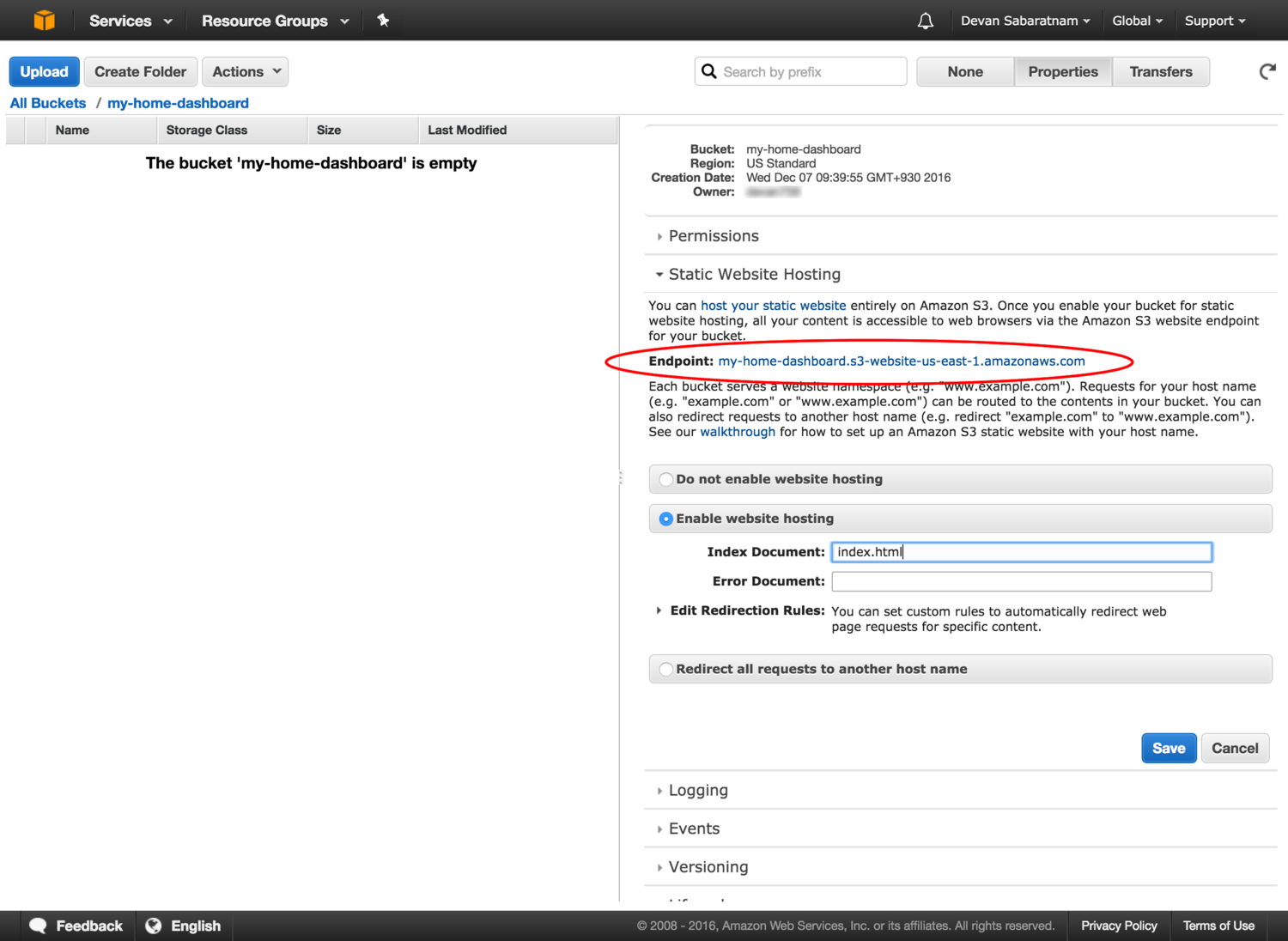Switch to the Transfers tab
This screenshot has width=1288, height=941.
(x=1161, y=72)
